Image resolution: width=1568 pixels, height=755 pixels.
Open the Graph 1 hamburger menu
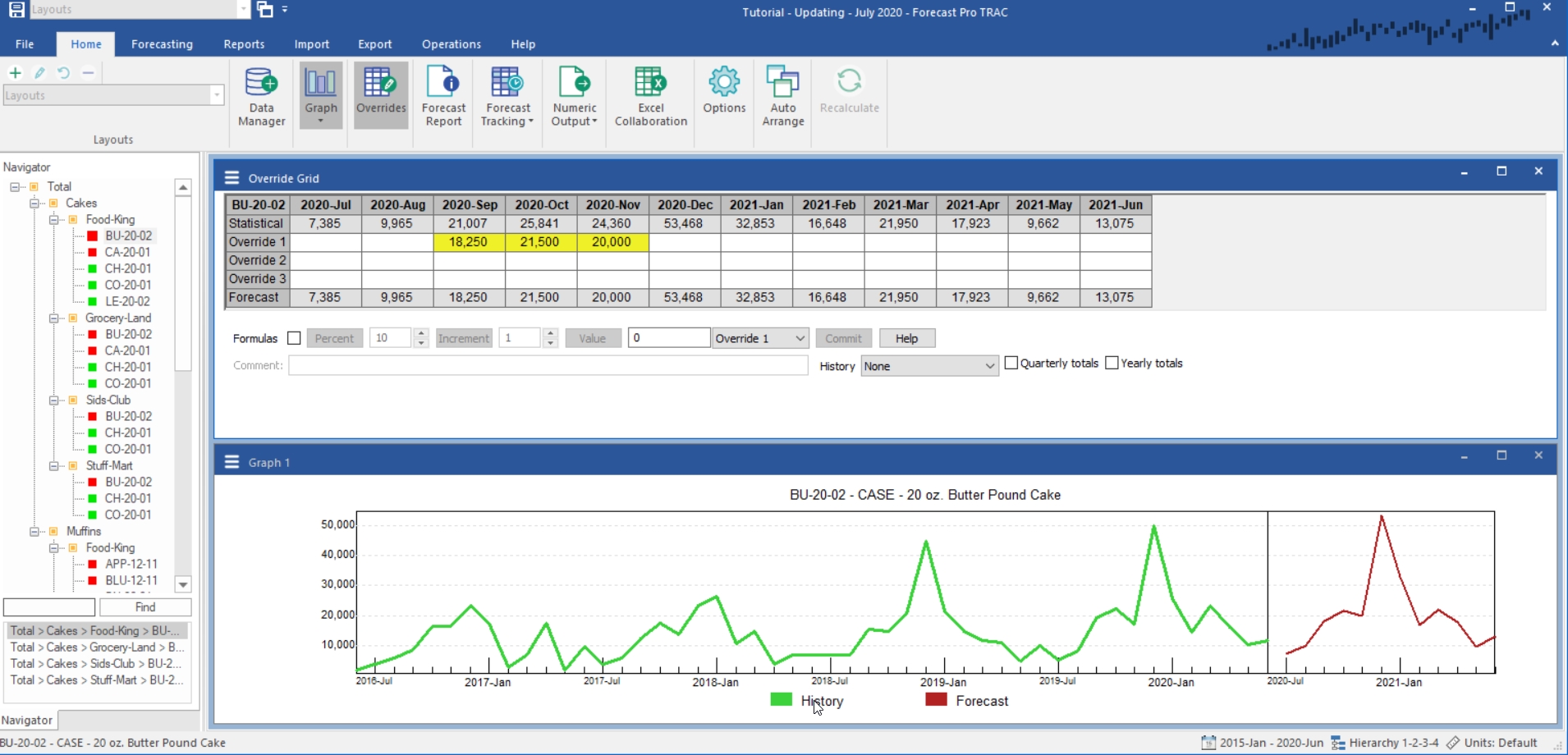232,462
